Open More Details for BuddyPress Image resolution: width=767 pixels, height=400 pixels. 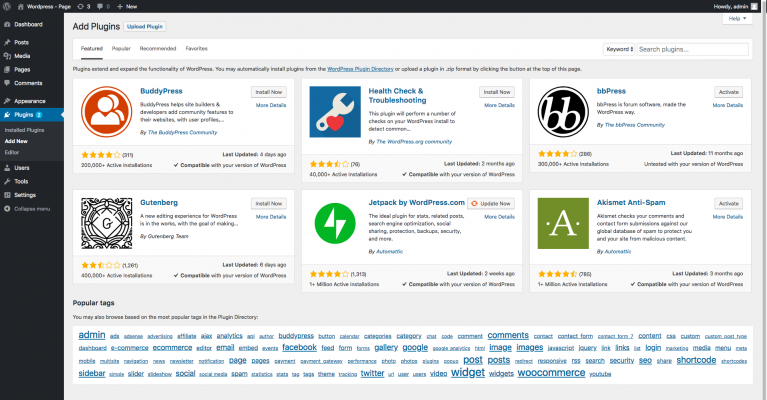pyautogui.click(x=271, y=105)
